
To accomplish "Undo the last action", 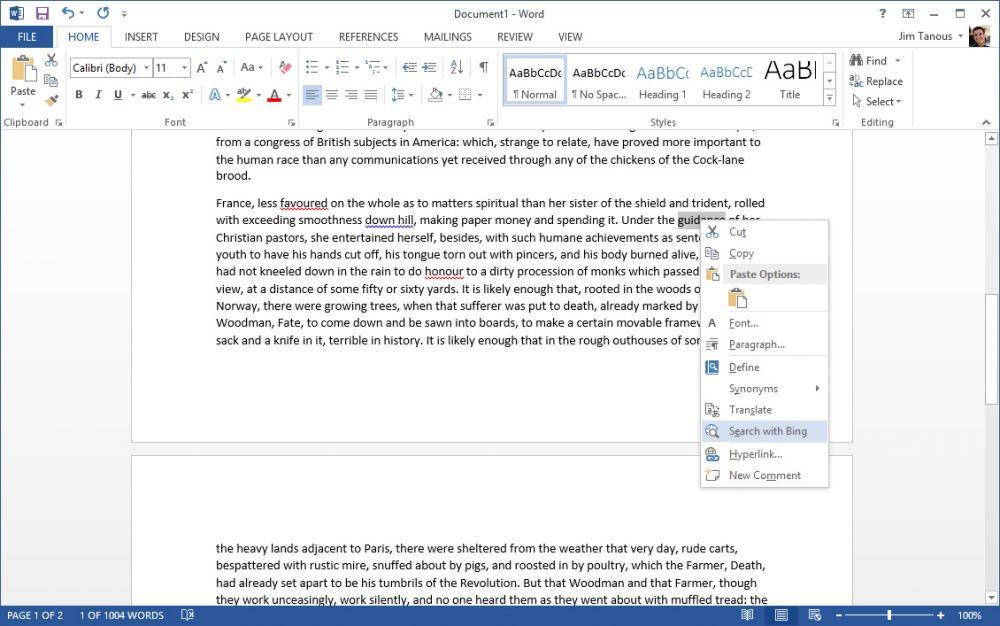I will point(68,13).
